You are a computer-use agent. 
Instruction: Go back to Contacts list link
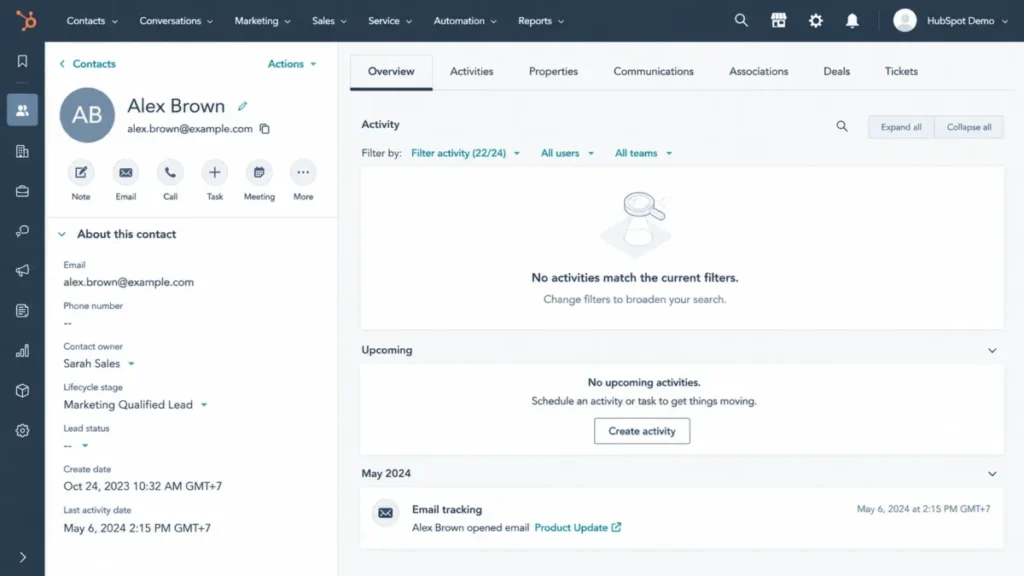[x=88, y=64]
